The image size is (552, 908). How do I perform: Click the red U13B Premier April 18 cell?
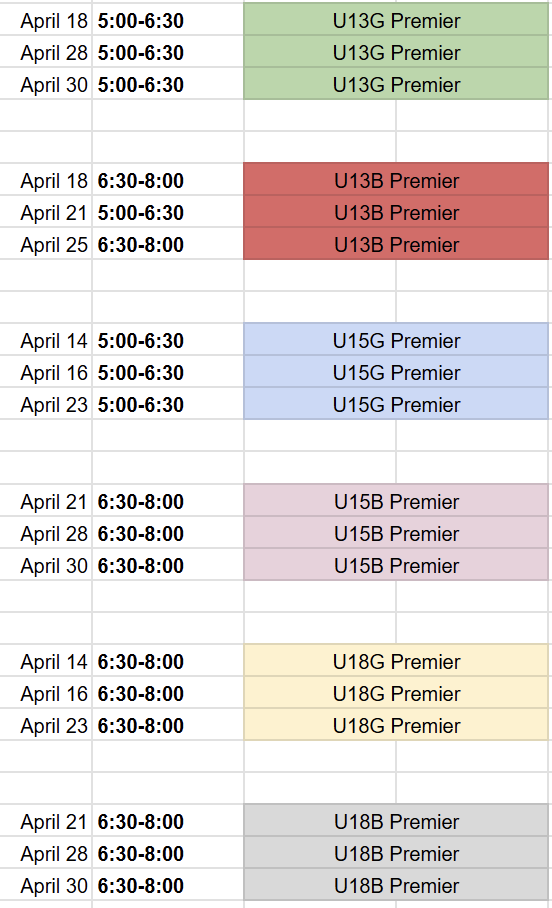click(x=396, y=181)
